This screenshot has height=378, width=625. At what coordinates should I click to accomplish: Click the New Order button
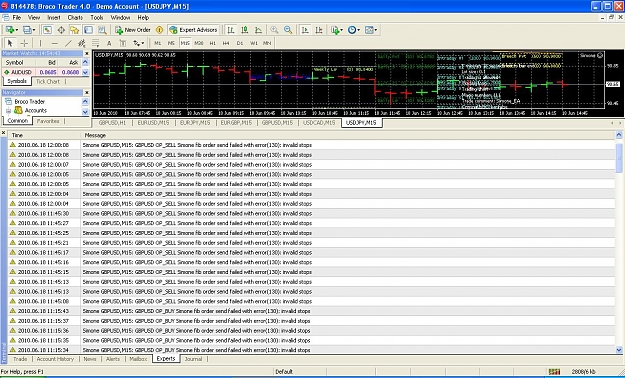(133, 30)
